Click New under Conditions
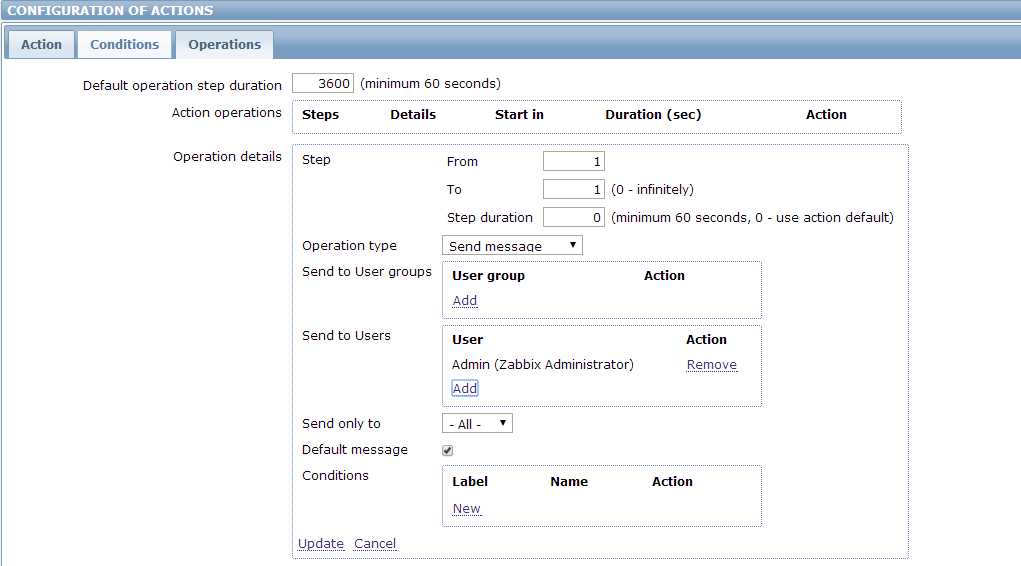The image size is (1021, 566). (x=466, y=508)
